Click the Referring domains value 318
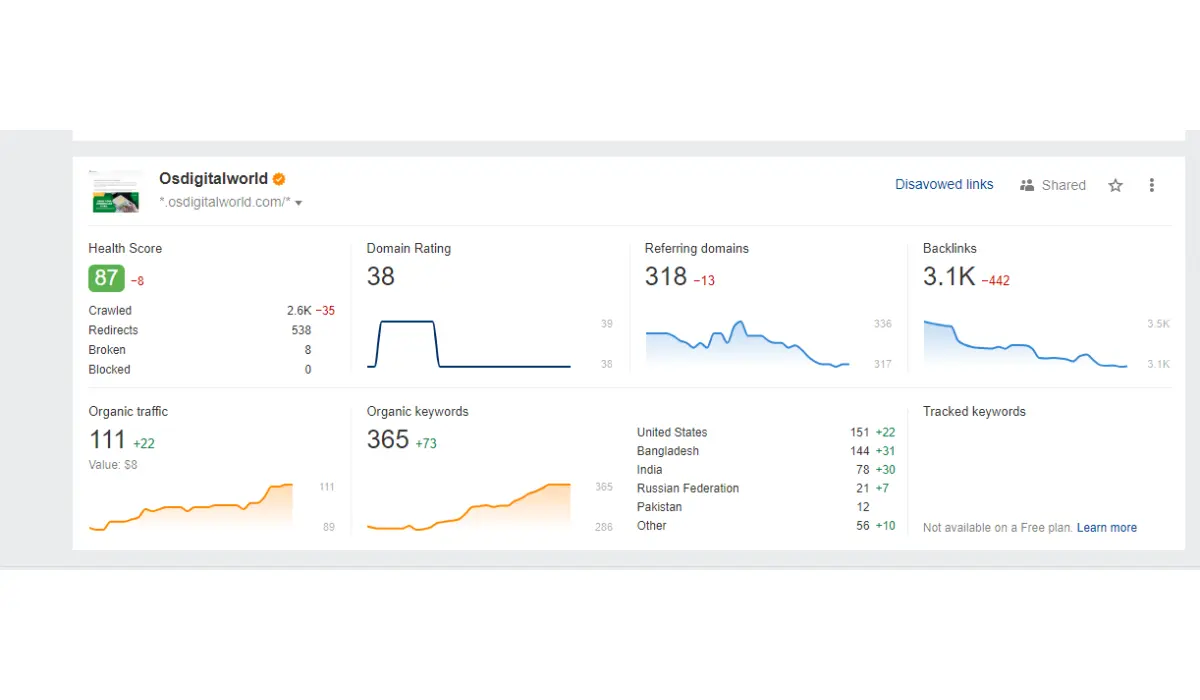Screen dimensions: 1200x700 pos(666,277)
